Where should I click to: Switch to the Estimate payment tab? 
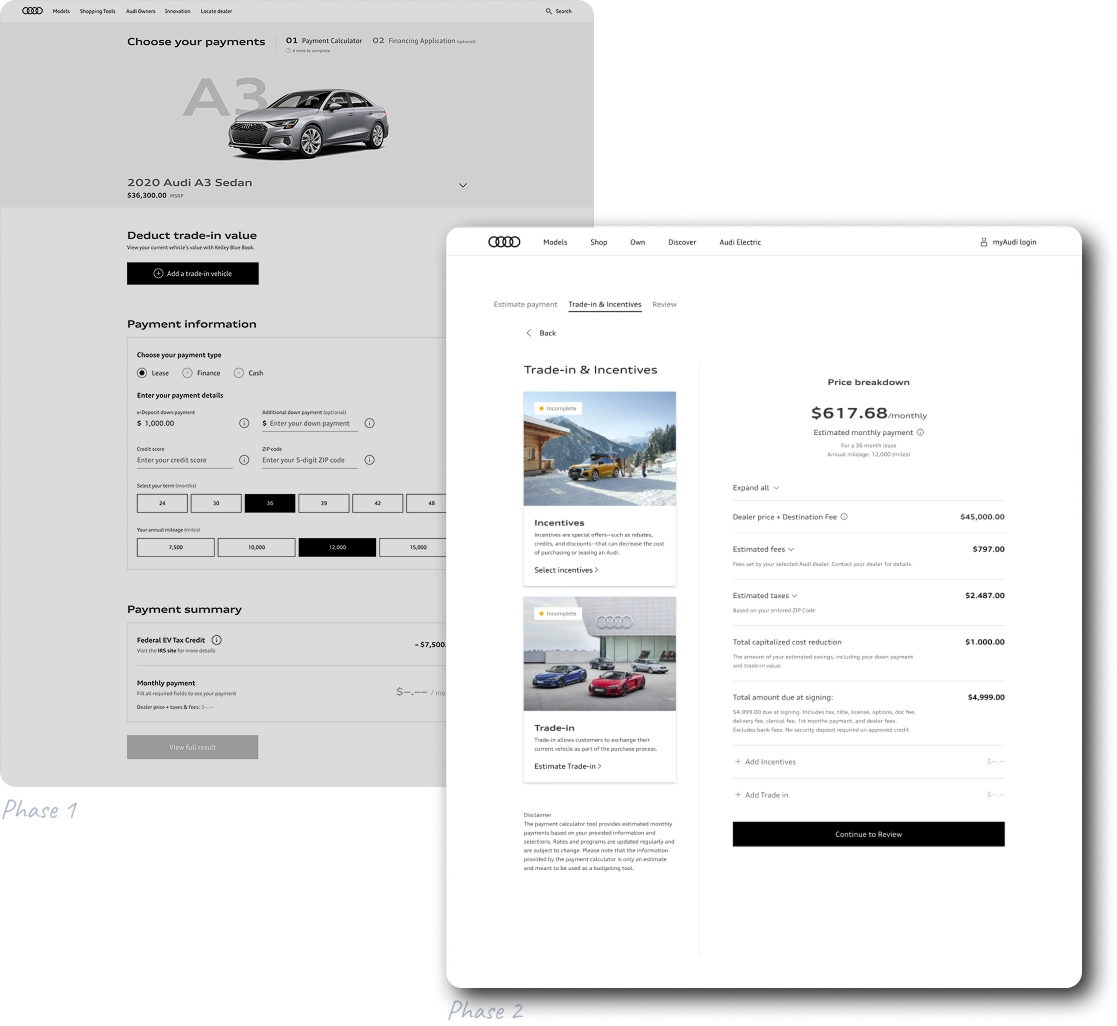click(x=525, y=304)
